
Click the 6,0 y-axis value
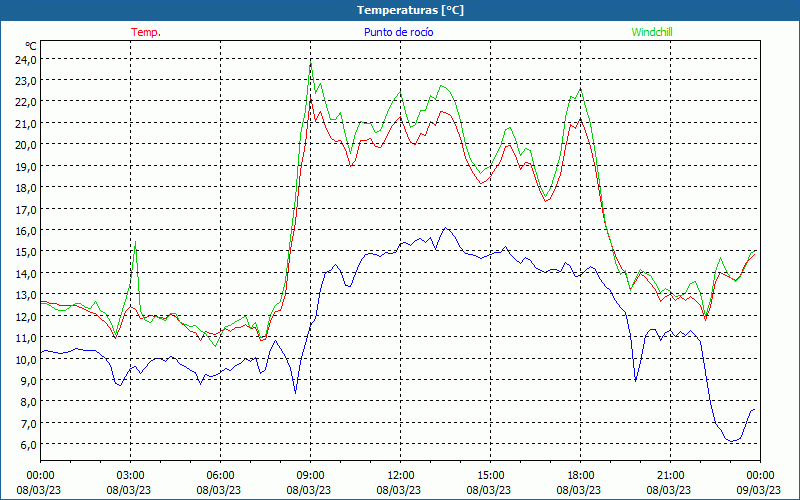coord(29,444)
